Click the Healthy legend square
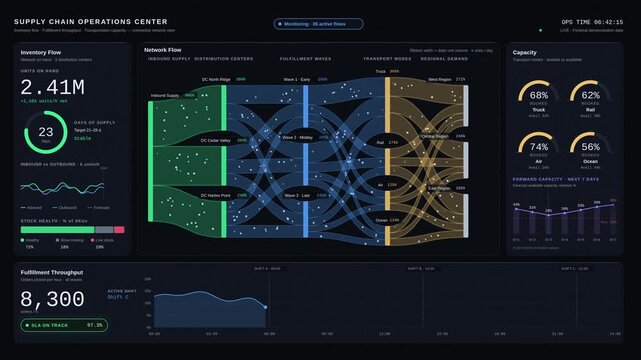Image resolution: width=641 pixels, height=360 pixels. (22, 240)
